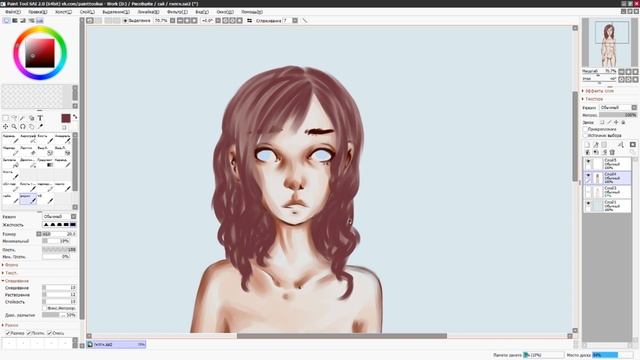Toggle the Размер pressure checkbox
Image resolution: width=640 pixels, height=360 pixels.
click(8, 333)
